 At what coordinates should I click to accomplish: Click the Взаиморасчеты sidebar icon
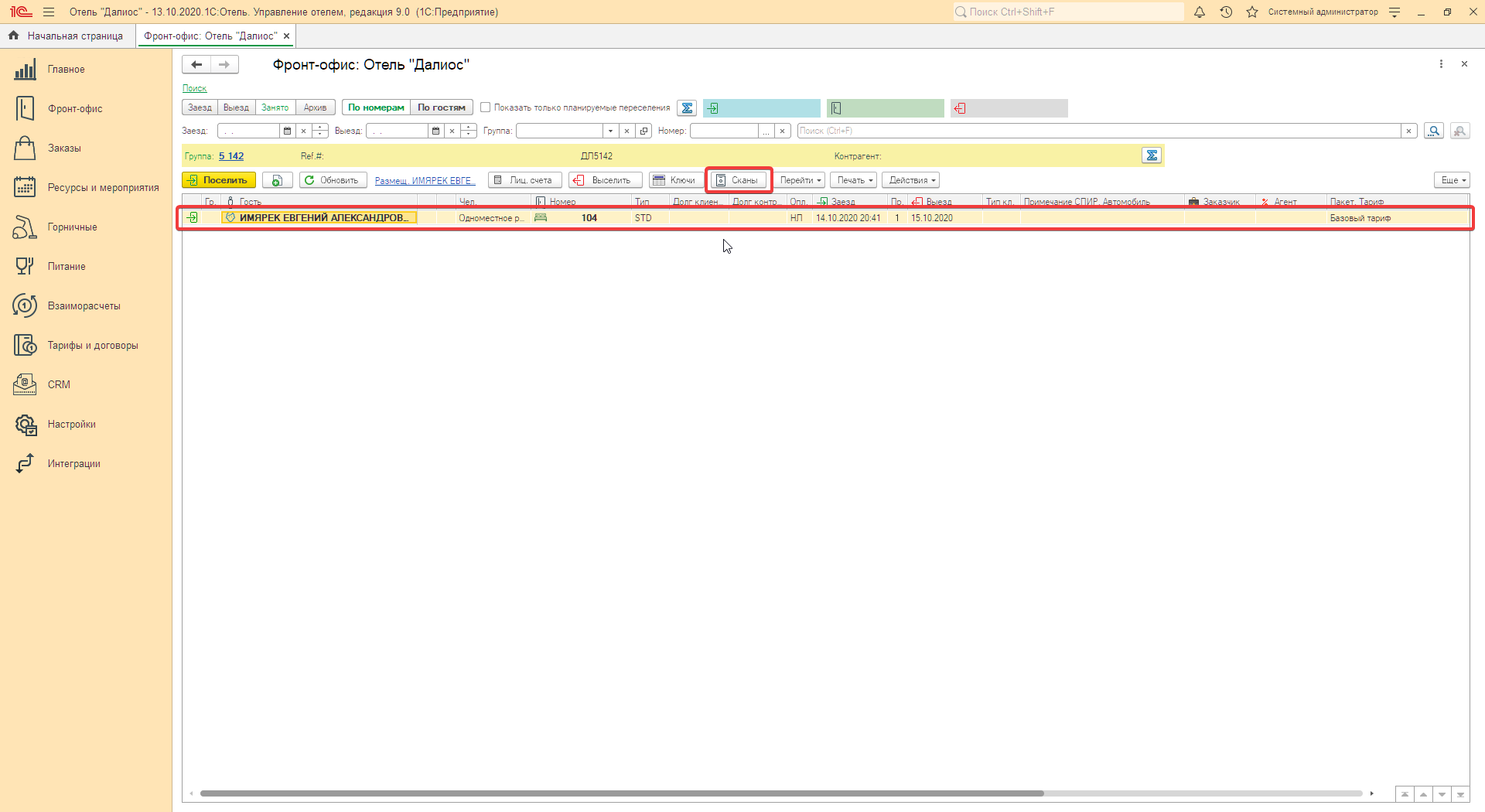[25, 306]
